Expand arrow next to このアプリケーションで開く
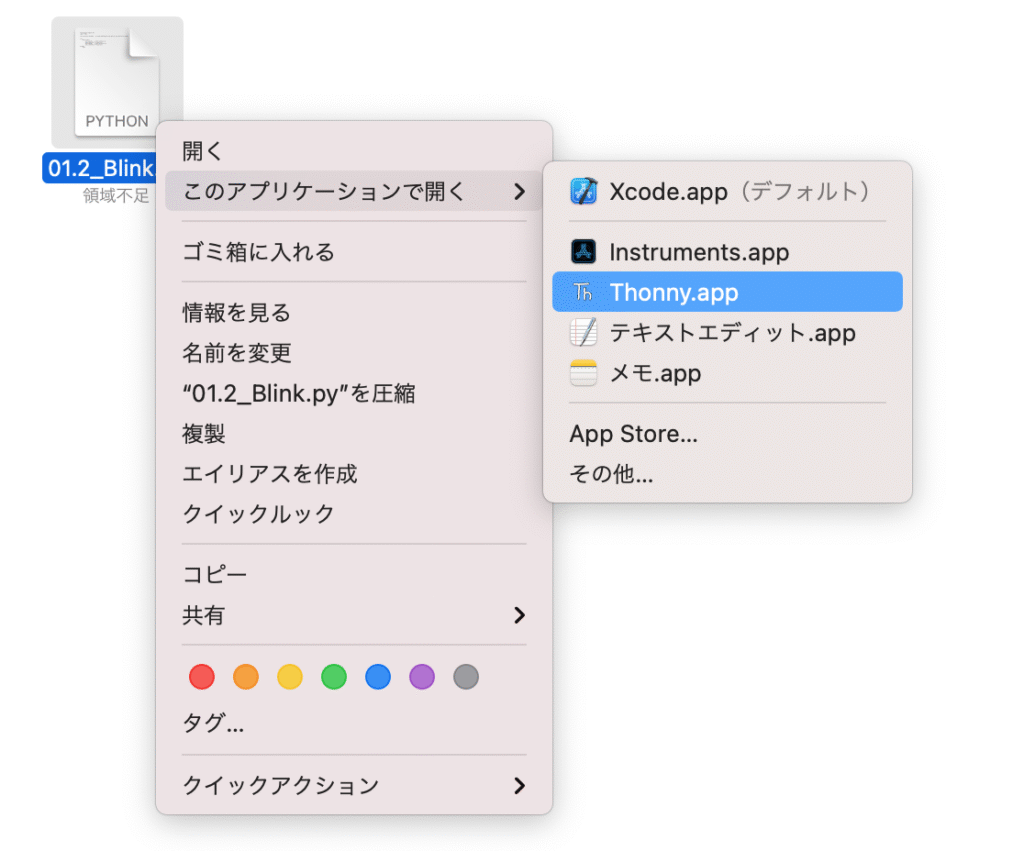The image size is (1024, 851). [x=519, y=191]
